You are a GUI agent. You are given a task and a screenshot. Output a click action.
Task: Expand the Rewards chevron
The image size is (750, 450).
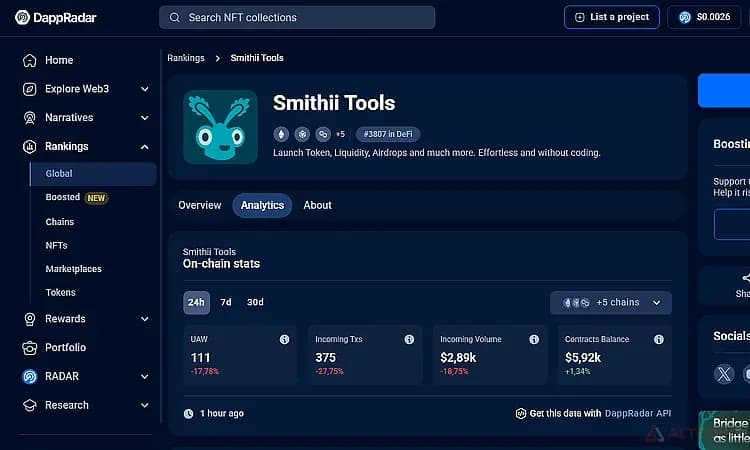click(144, 319)
